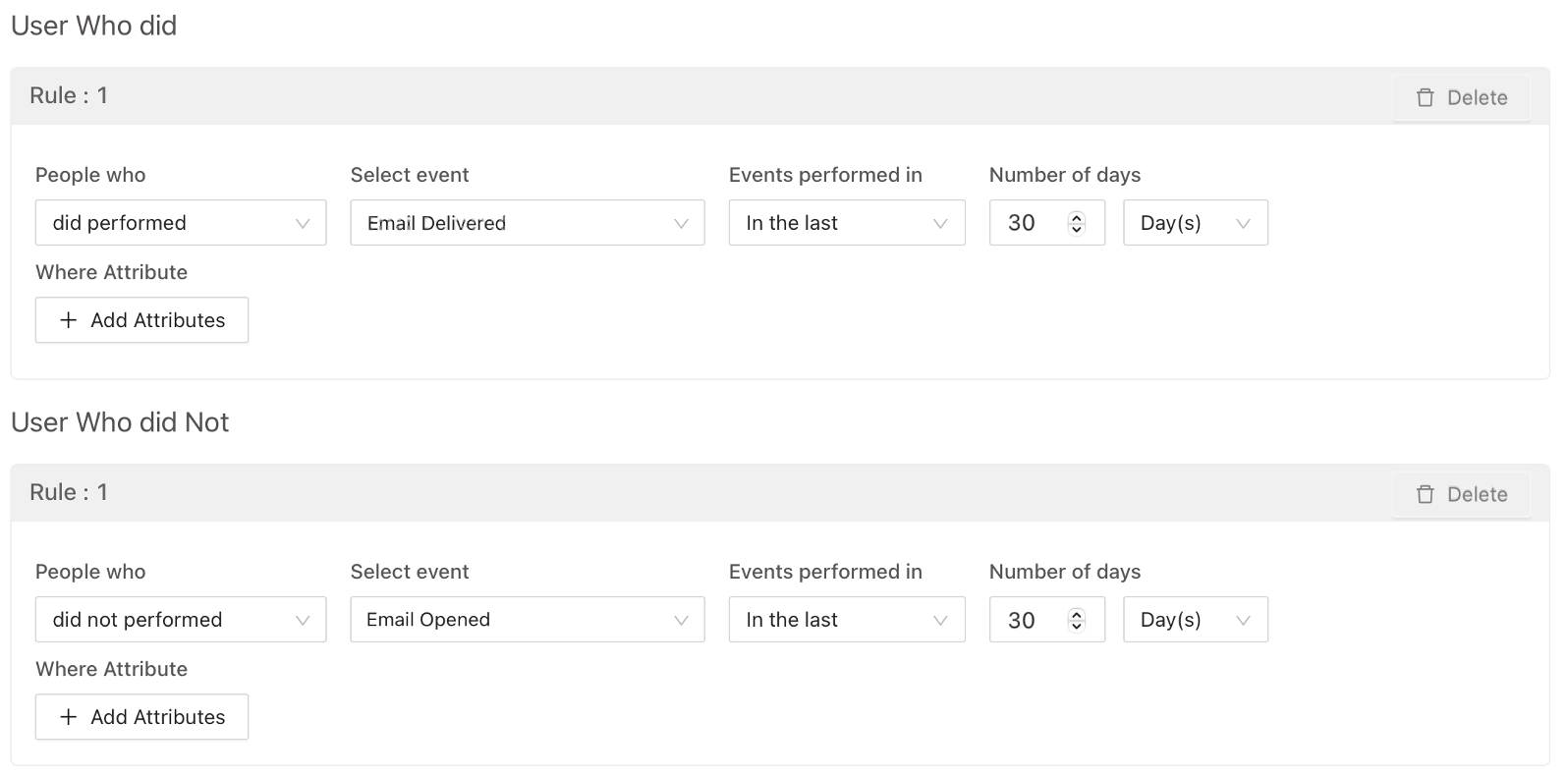
Task: Click 'Select event' label above Email Delivered
Action: click(x=410, y=175)
